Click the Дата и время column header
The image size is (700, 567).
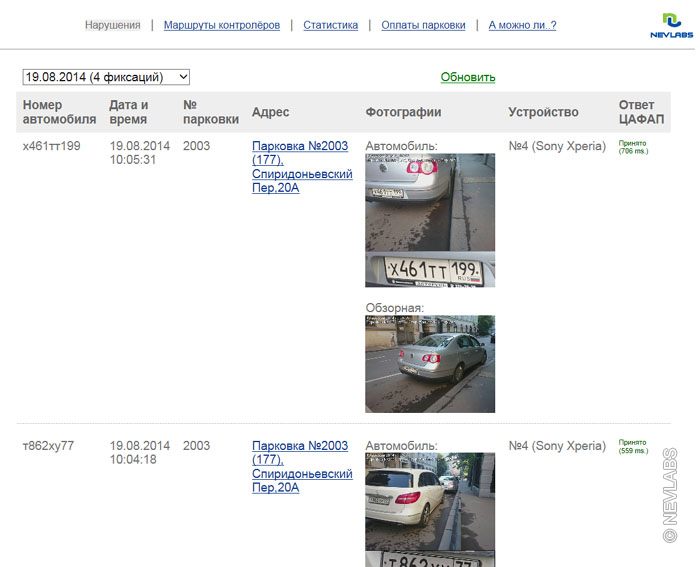click(129, 112)
